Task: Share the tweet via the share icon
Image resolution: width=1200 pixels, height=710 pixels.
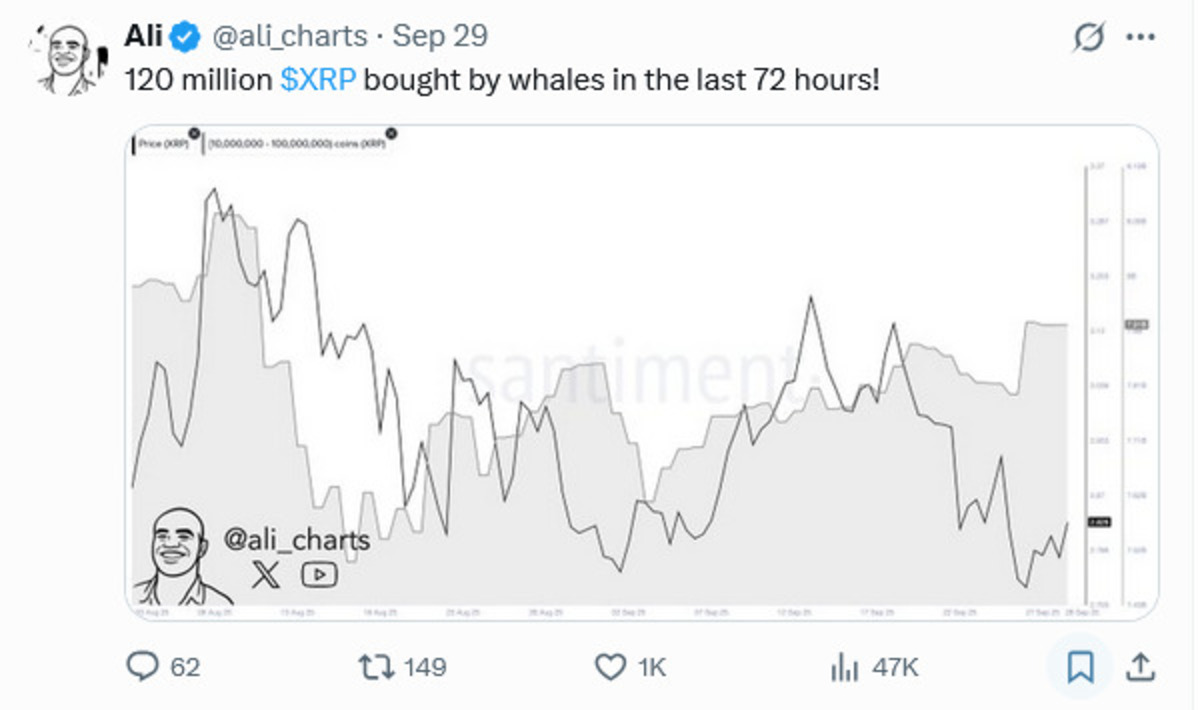Action: point(1141,667)
